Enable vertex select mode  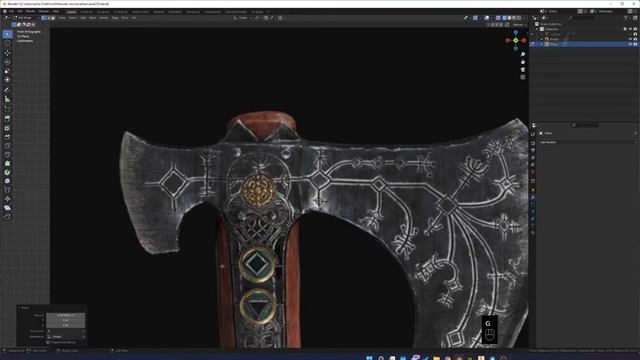coord(44,18)
